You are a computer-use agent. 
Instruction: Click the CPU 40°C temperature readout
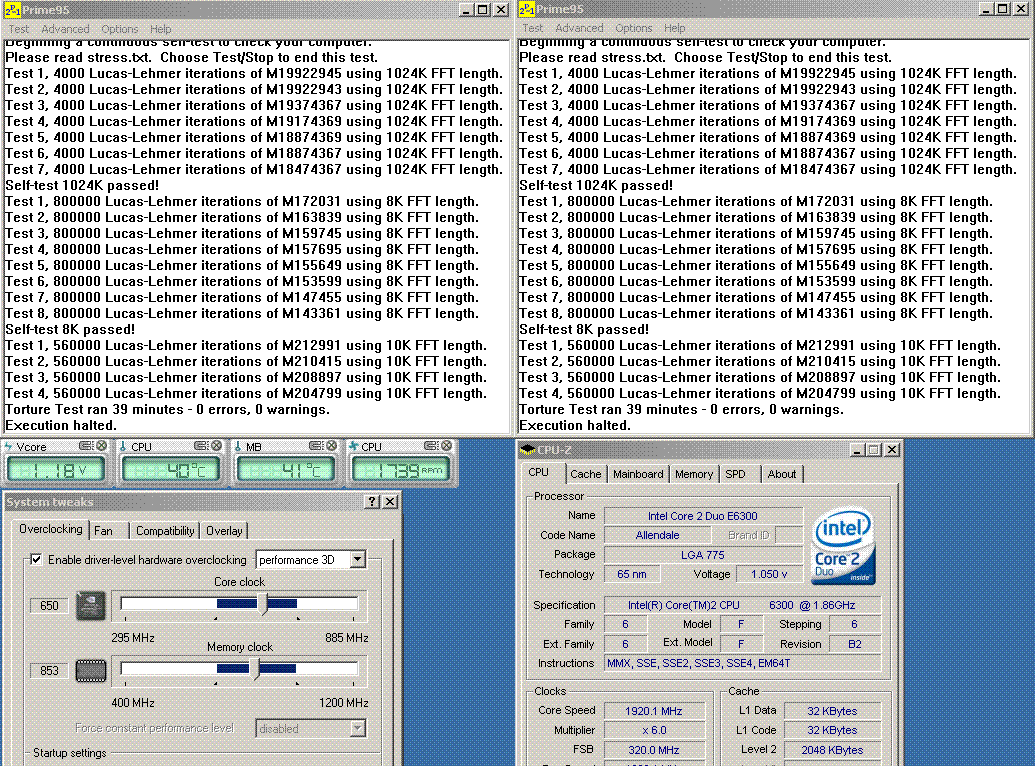coord(170,470)
